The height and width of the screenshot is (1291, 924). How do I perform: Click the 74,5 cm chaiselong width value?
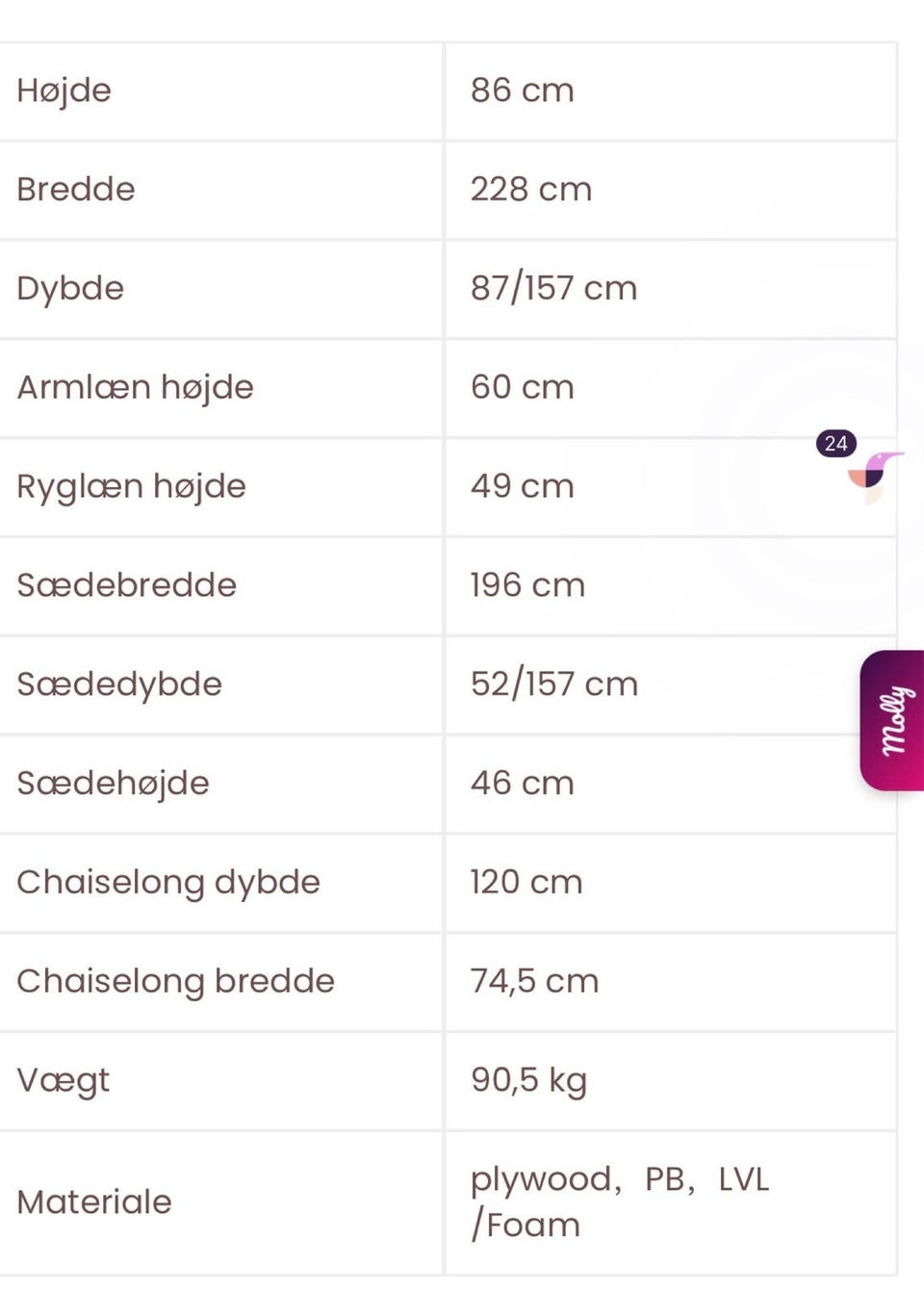coord(534,981)
